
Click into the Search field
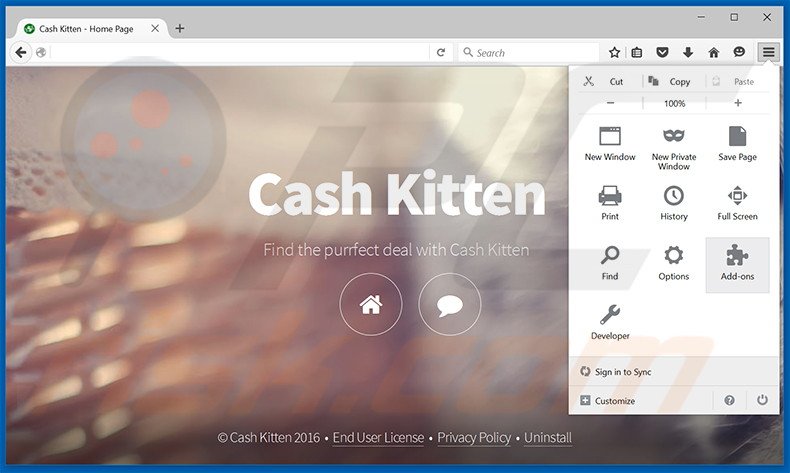pyautogui.click(x=529, y=52)
